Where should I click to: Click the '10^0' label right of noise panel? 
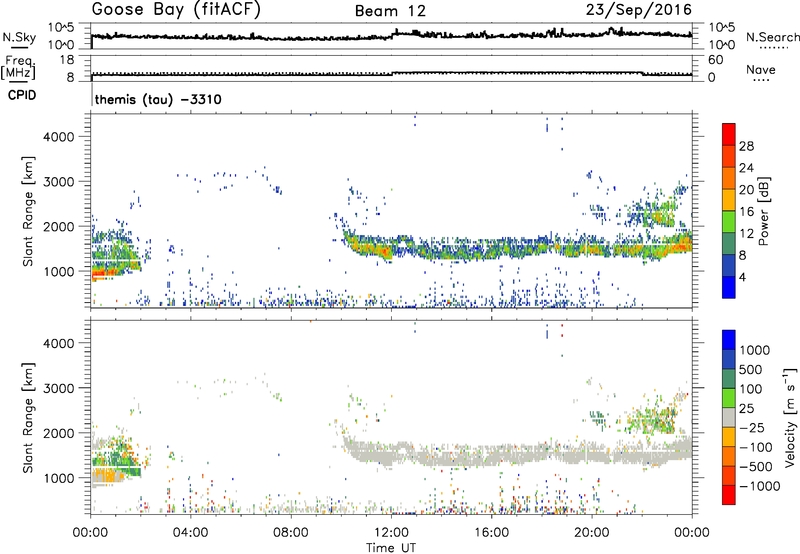(721, 45)
